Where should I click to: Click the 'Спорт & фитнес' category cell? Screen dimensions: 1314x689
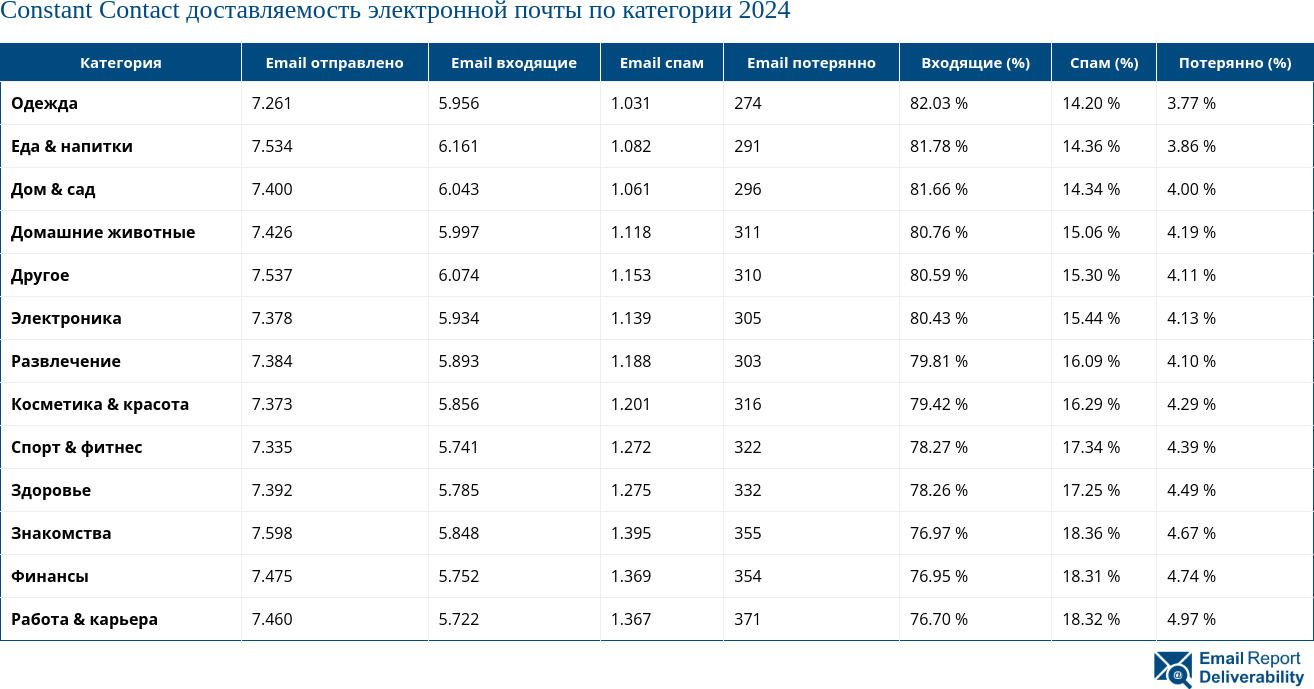(x=77, y=447)
